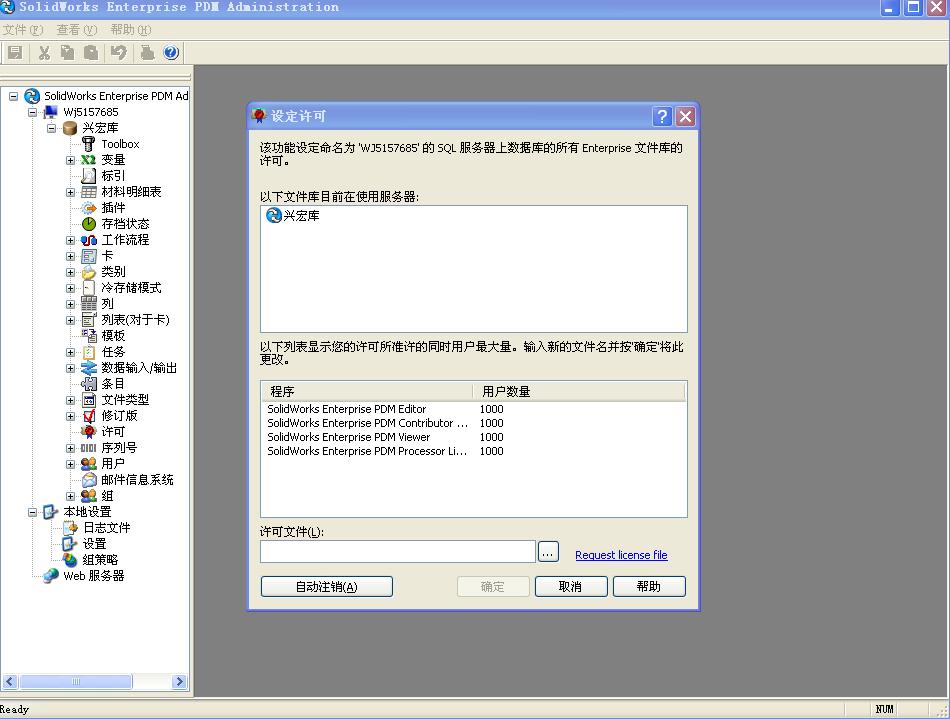950x719 pixels.
Task: Click the Print toolbar icon
Action: point(147,53)
